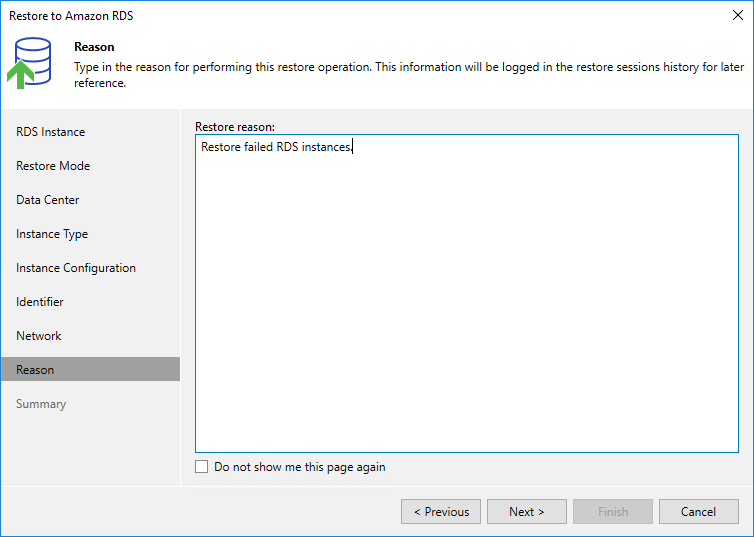Screen dimensions: 754x537
Task: Jump to the Instance Configuration step
Action: pyautogui.click(x=76, y=268)
